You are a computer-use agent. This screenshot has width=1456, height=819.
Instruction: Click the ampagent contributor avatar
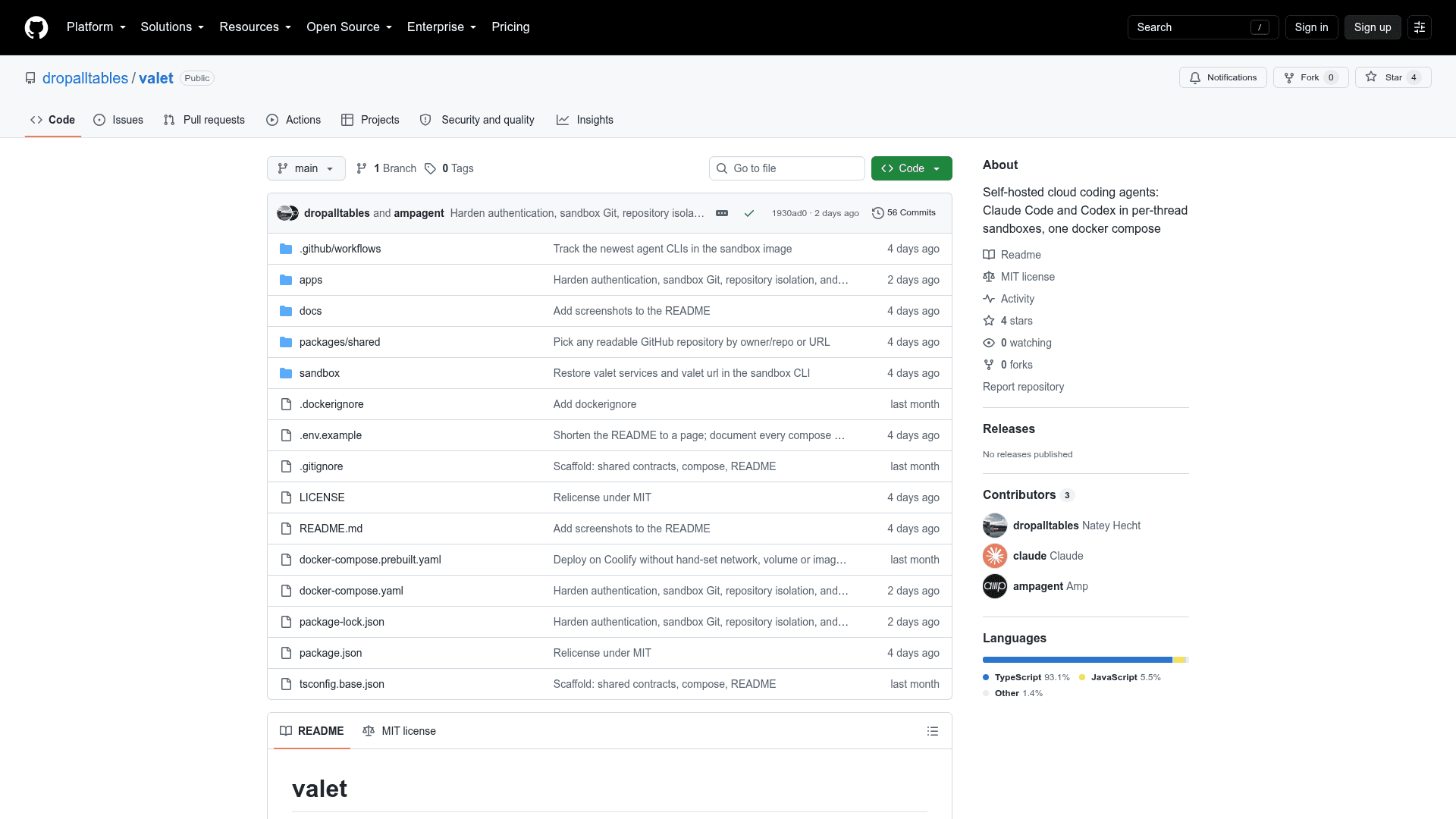995,586
